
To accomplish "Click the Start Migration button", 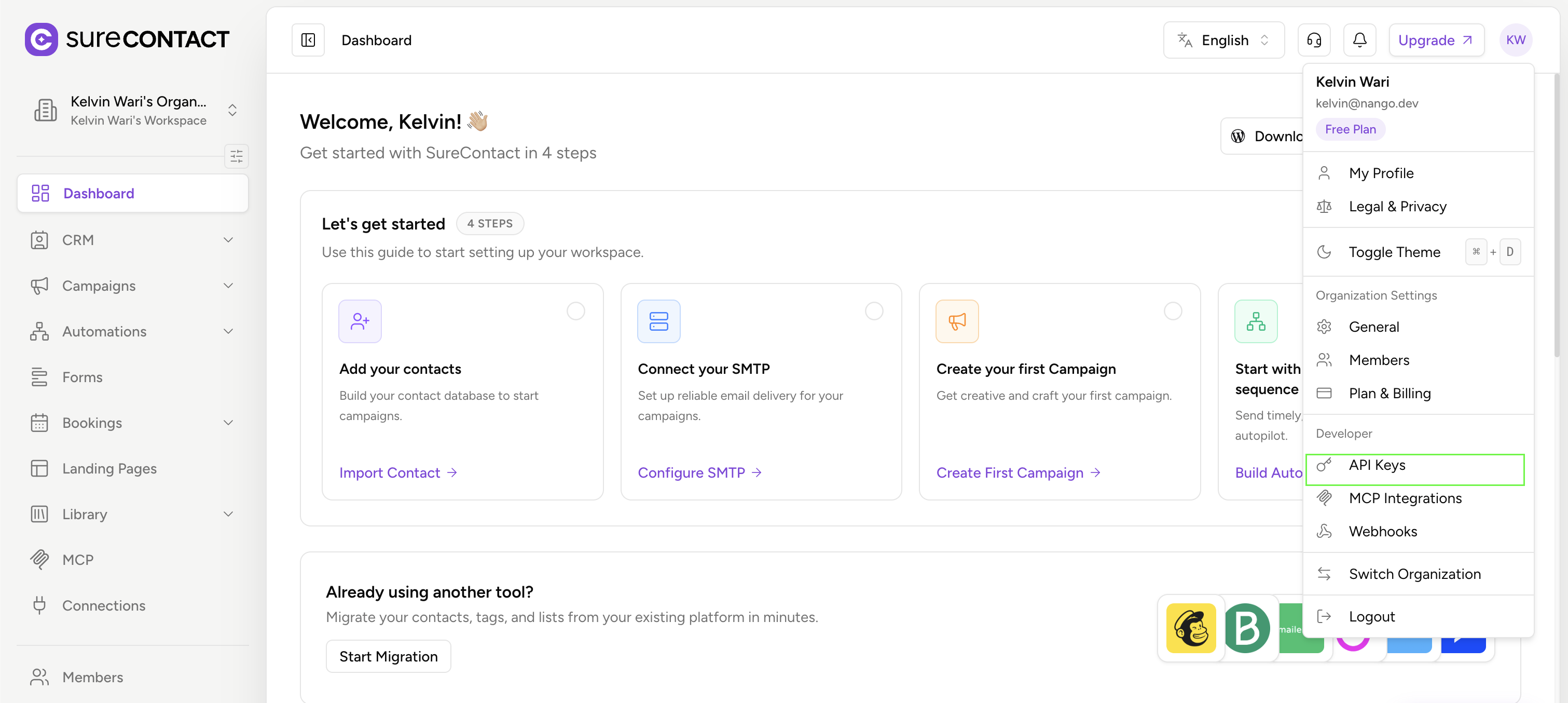I will [388, 656].
